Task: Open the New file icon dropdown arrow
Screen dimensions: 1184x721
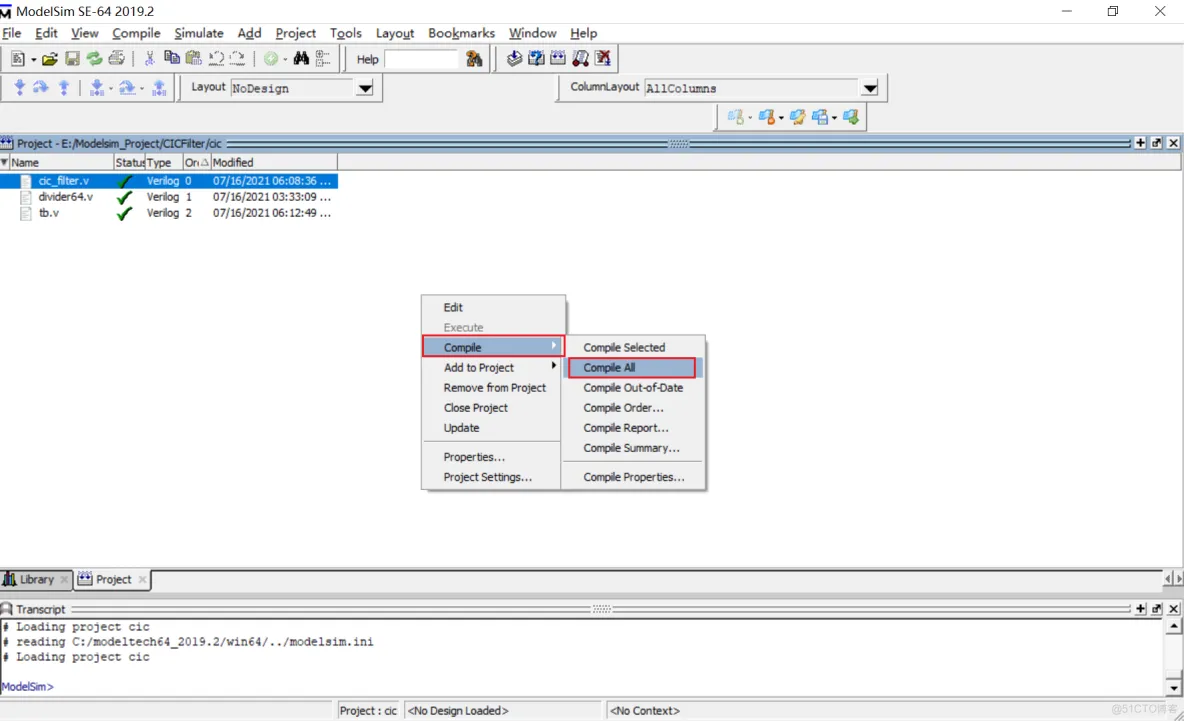Action: point(33,59)
